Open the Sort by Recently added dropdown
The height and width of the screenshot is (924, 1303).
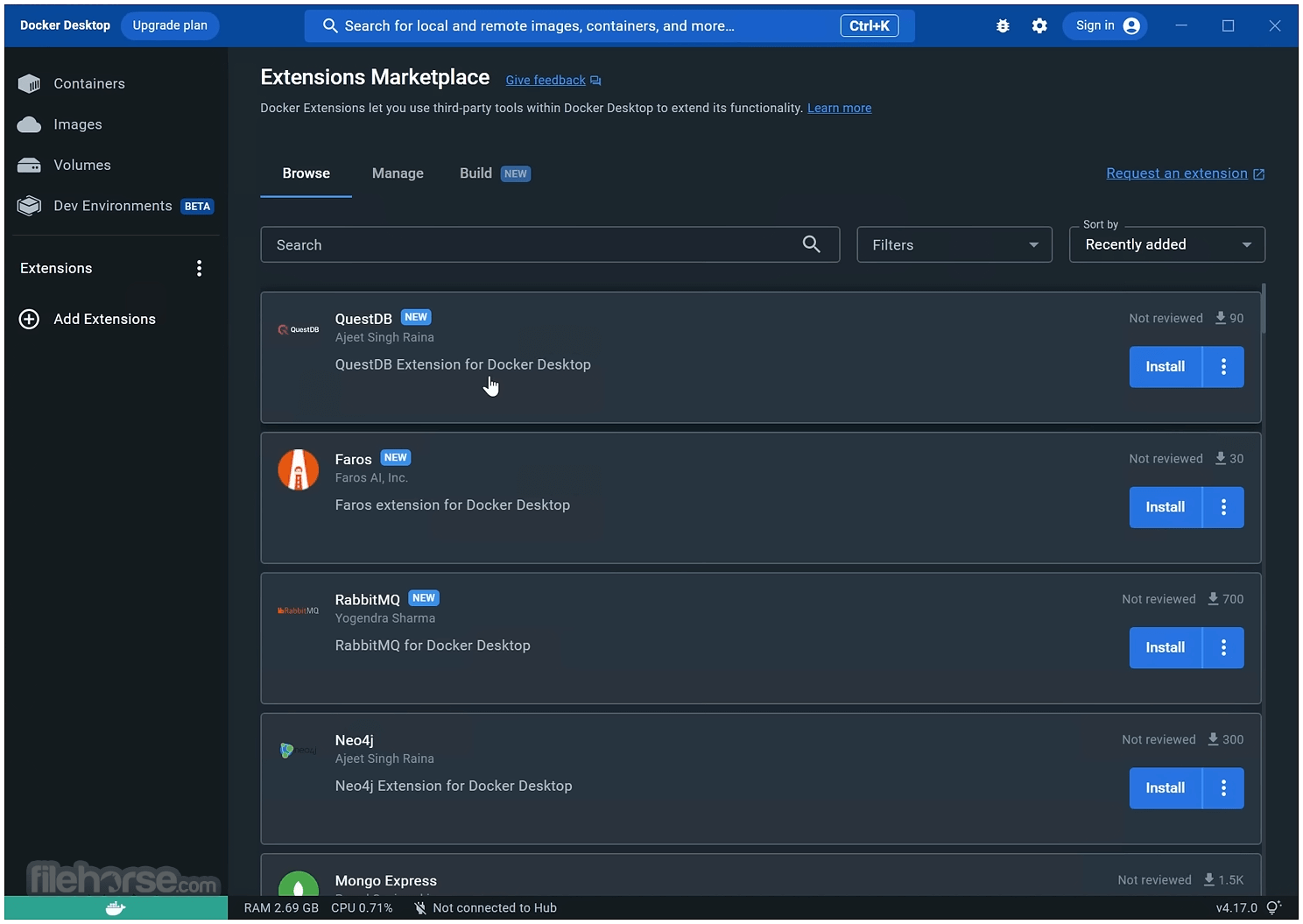[1167, 244]
